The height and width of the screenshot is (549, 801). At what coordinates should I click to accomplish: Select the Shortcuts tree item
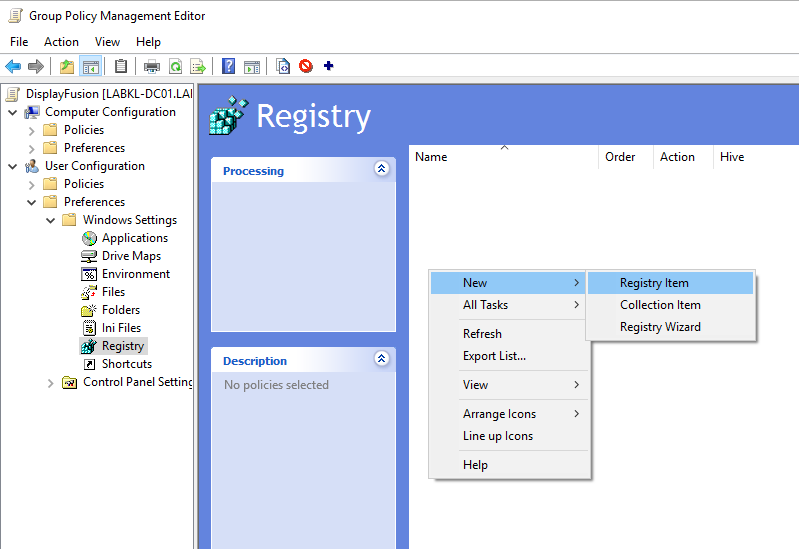click(127, 364)
